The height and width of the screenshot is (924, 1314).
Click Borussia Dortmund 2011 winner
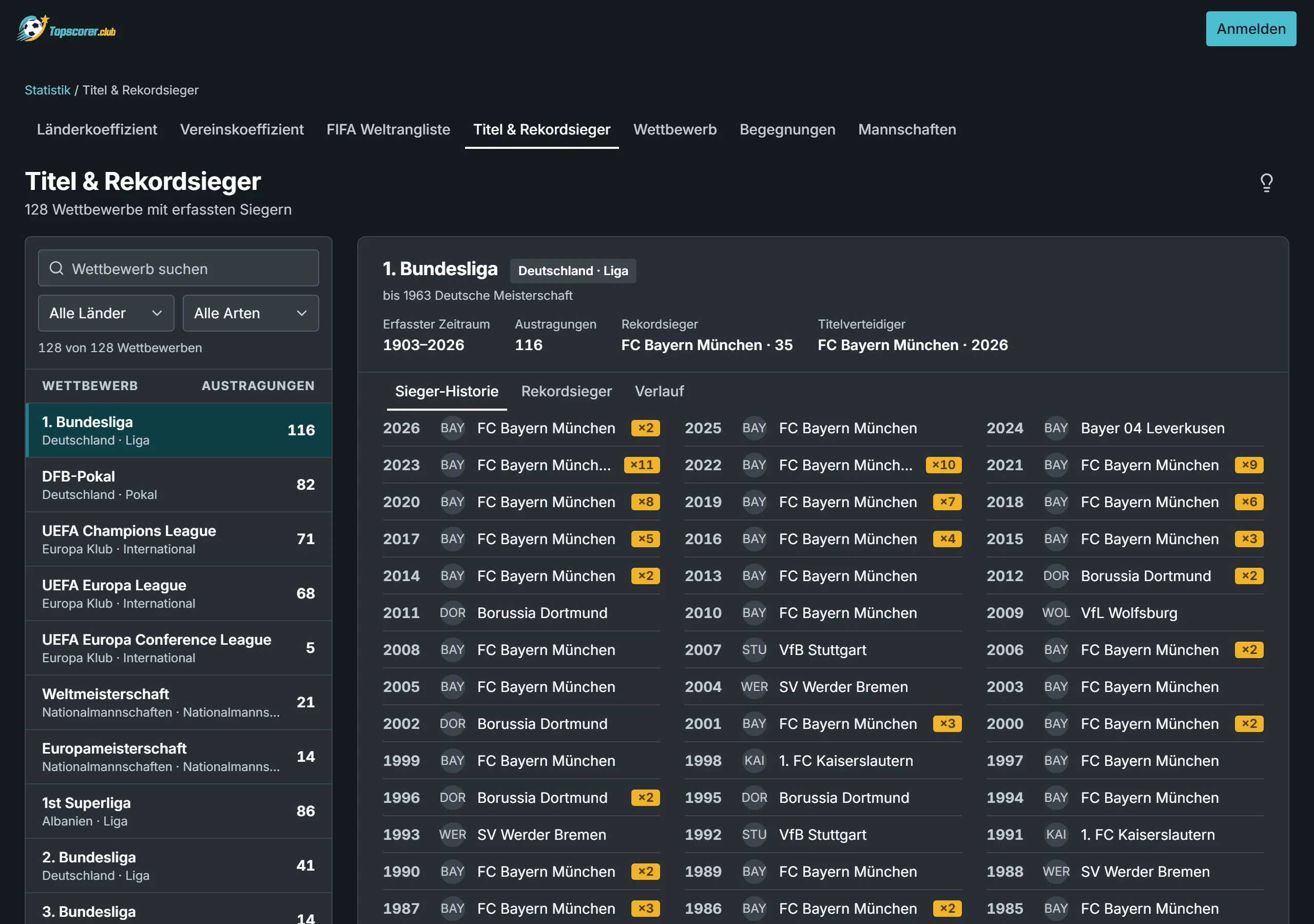pos(542,612)
